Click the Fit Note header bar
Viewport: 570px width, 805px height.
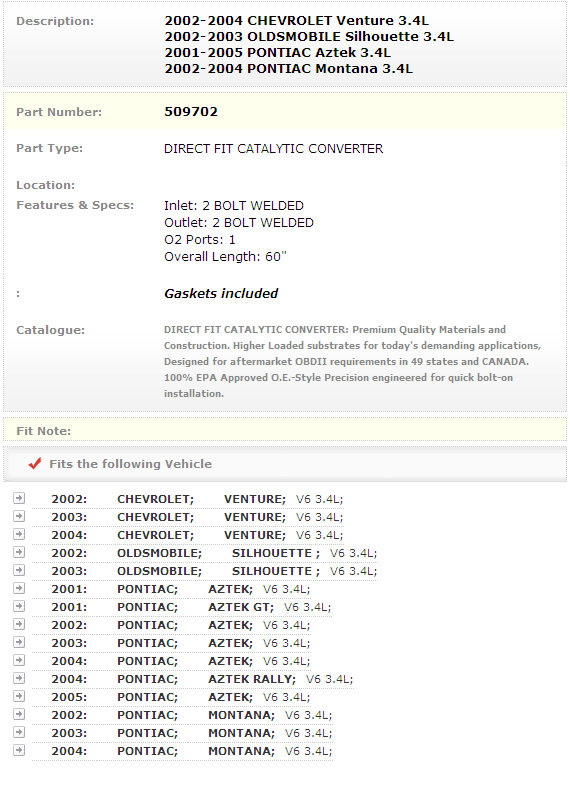tap(285, 430)
